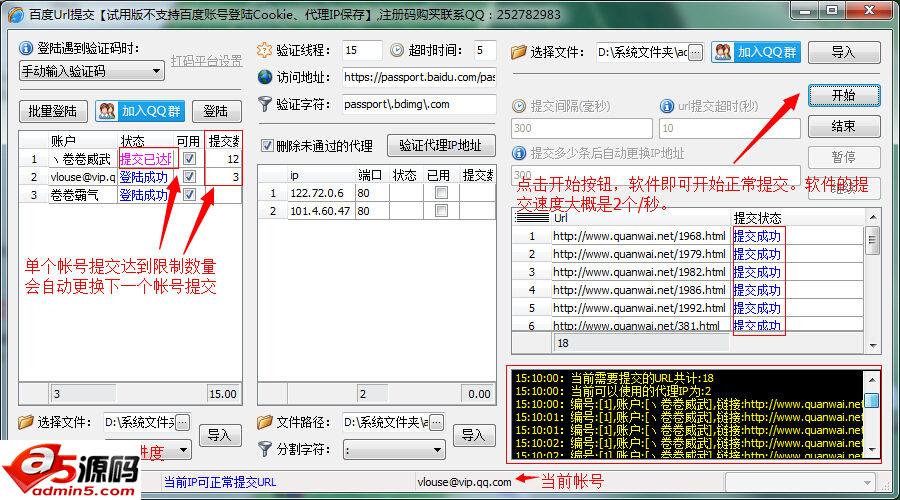Click the gear icon next to 验证线程

point(264,50)
